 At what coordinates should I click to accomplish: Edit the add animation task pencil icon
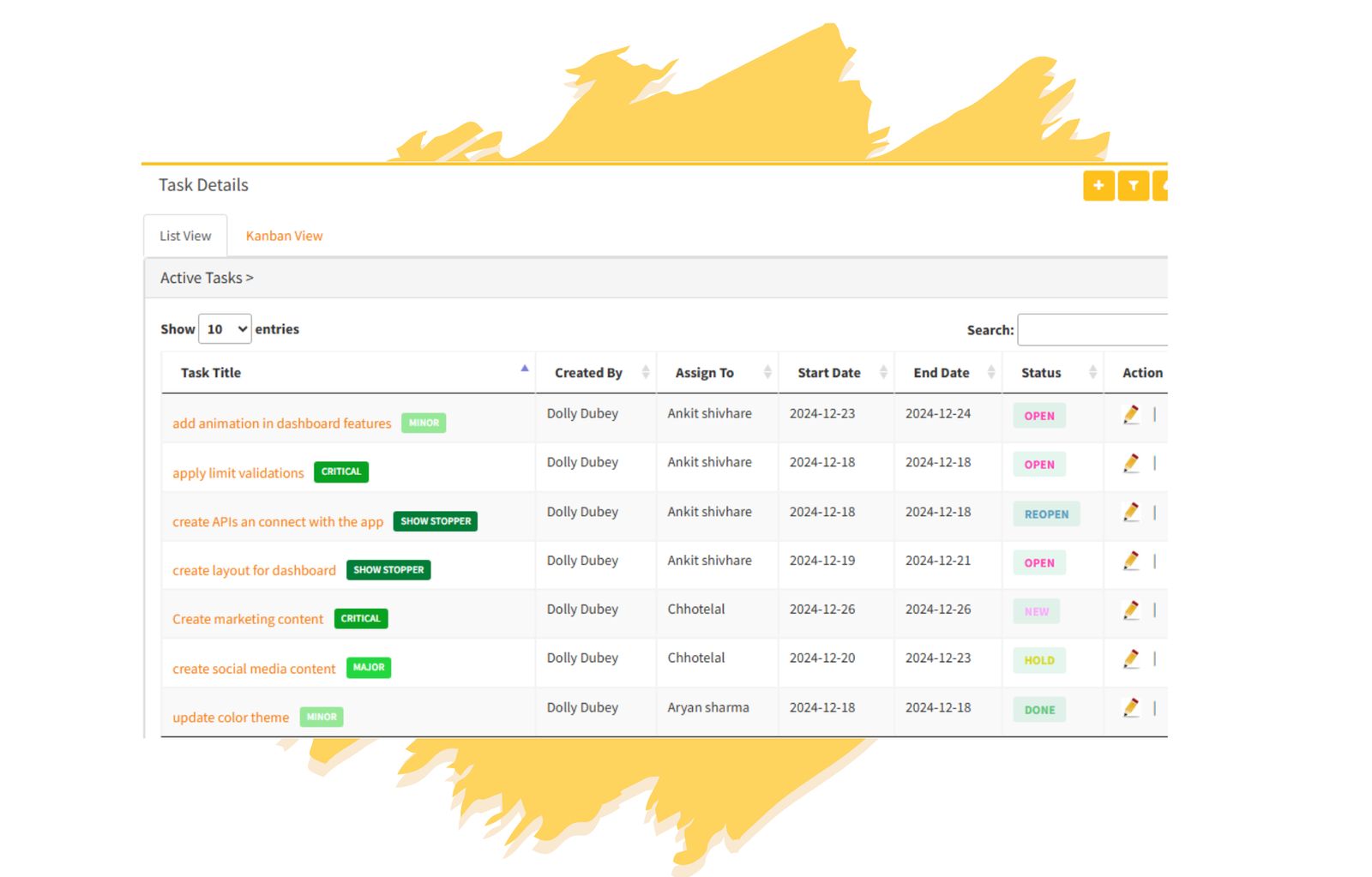(1130, 415)
